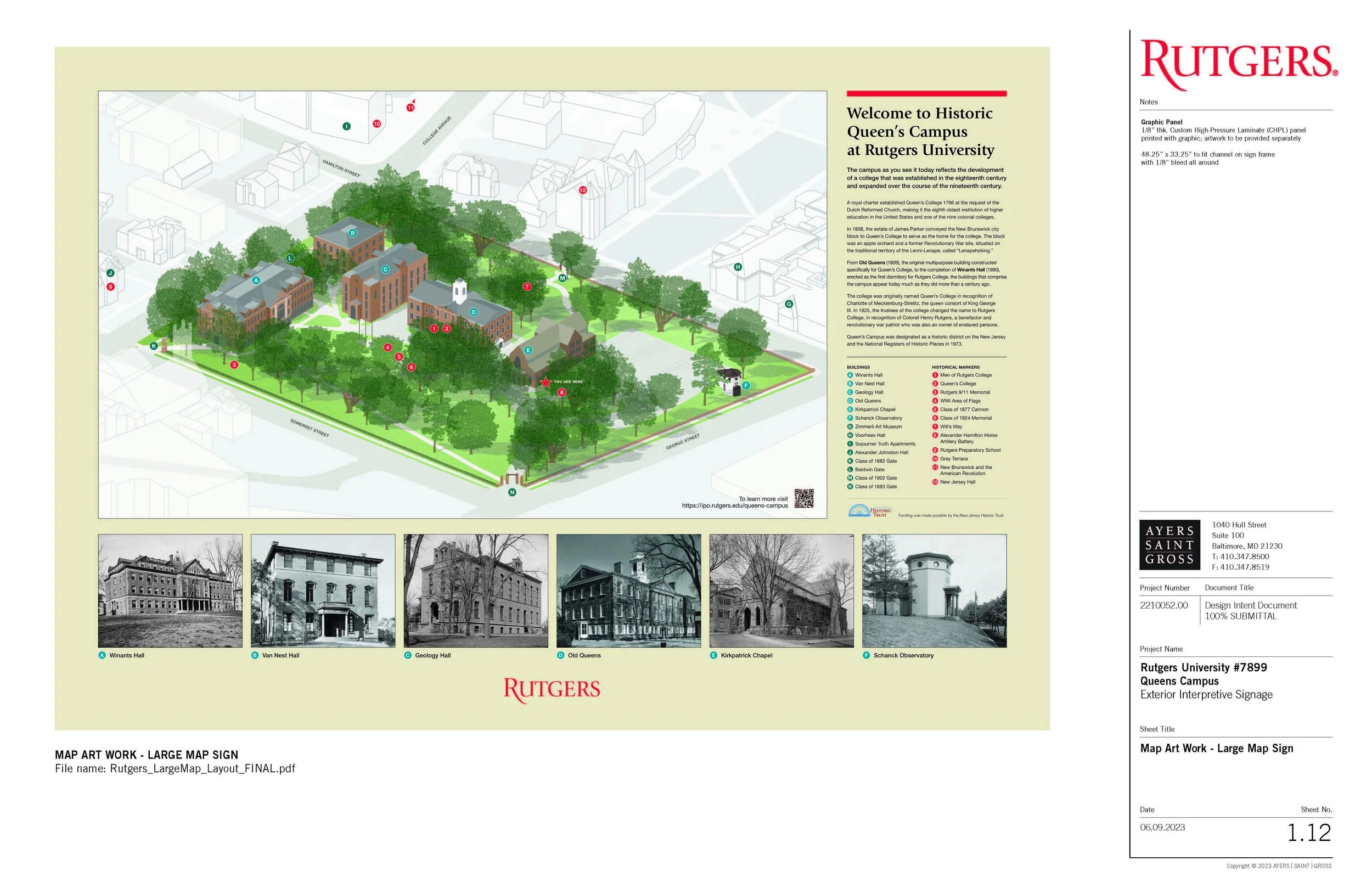Click the red YOU ARE HERE star

[546, 383]
